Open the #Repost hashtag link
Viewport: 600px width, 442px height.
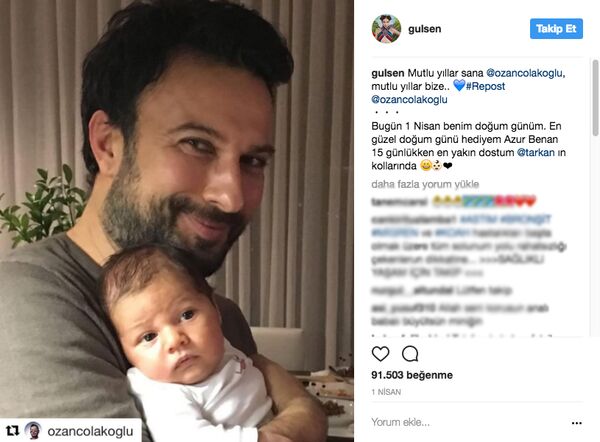(x=485, y=86)
